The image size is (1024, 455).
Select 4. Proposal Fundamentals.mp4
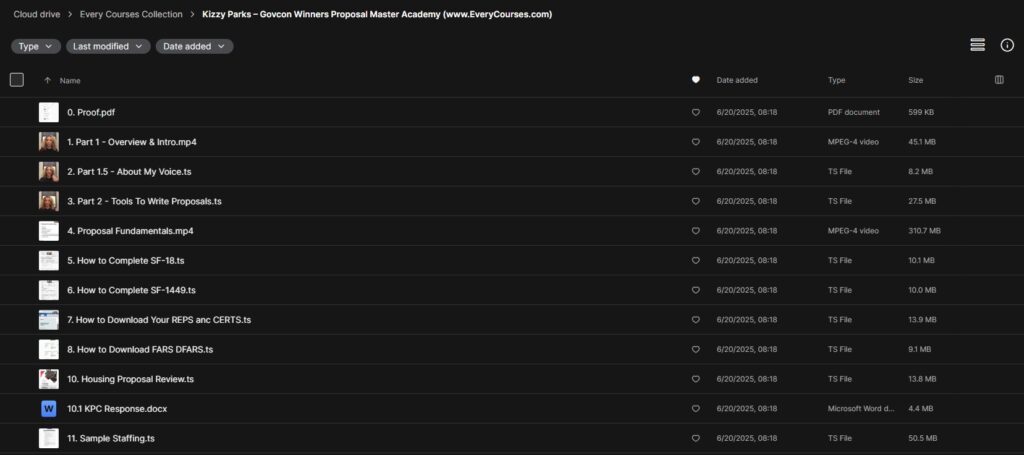click(x=131, y=230)
